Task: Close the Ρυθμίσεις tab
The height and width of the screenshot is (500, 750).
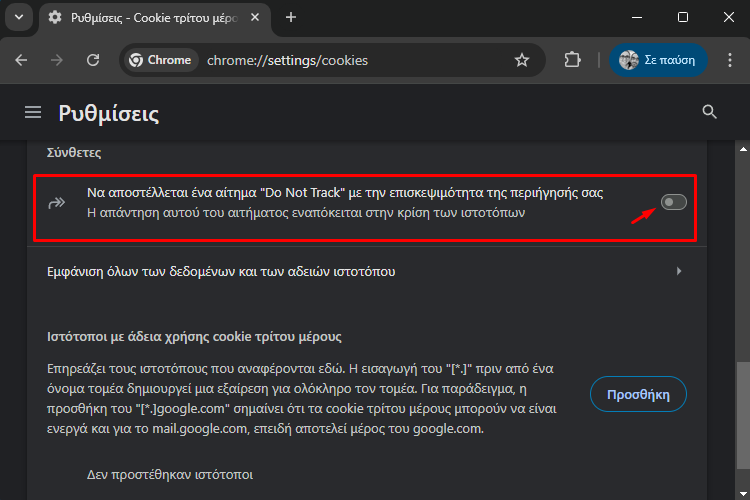Action: pos(255,18)
